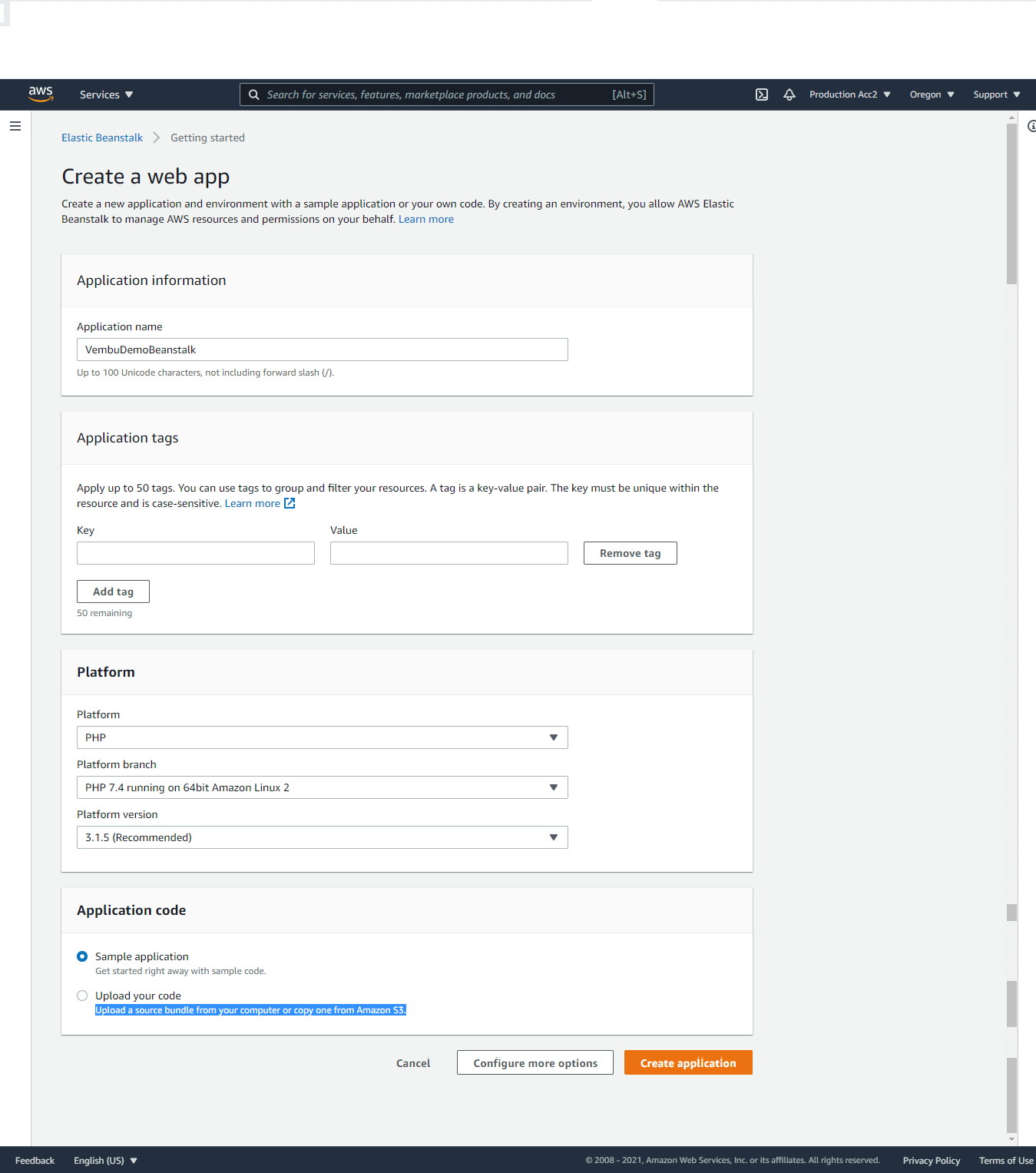Click the external link icon beside Learn more
The image size is (1036, 1173).
tap(290, 503)
